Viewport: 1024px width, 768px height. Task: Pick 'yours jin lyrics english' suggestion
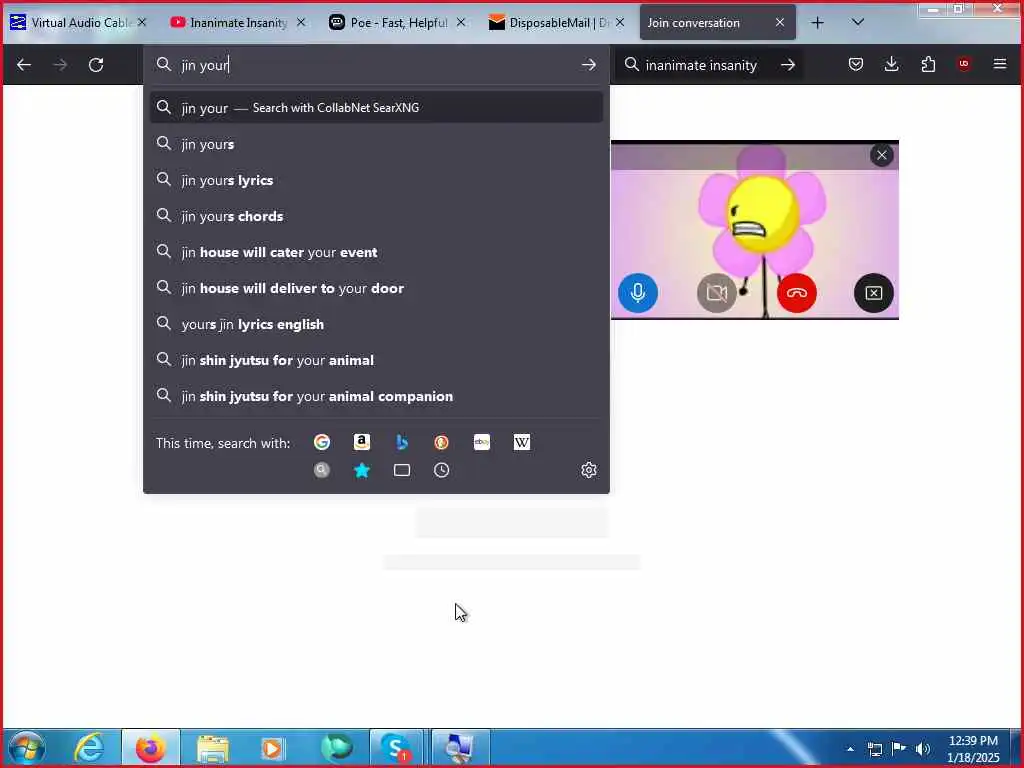click(376, 323)
